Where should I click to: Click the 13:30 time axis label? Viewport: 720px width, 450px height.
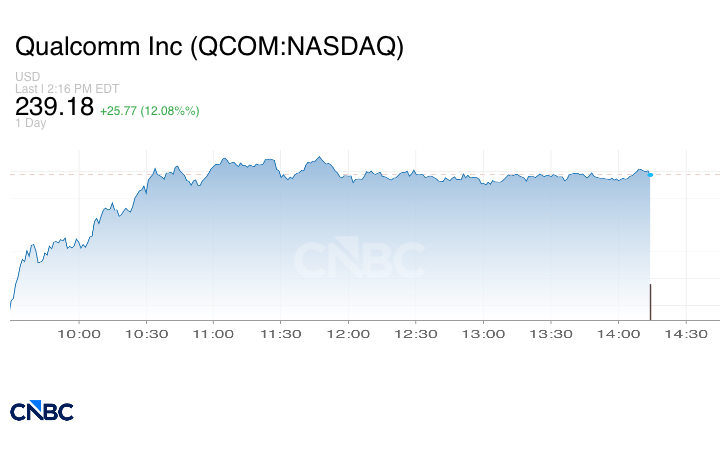pos(551,334)
